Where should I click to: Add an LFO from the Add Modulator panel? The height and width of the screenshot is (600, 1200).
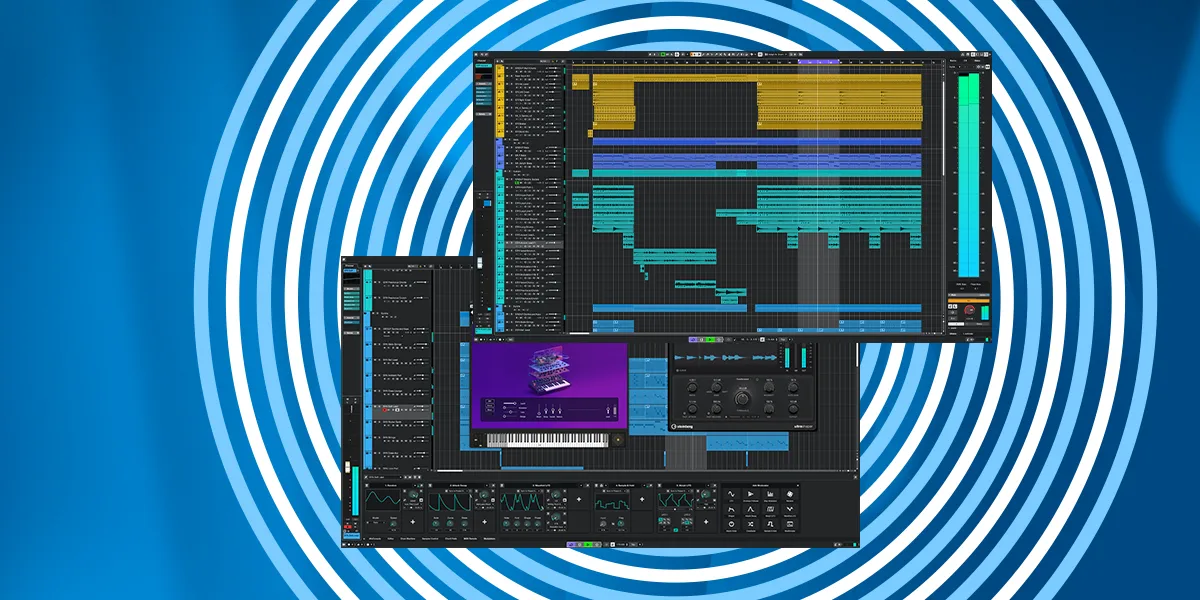point(731,494)
